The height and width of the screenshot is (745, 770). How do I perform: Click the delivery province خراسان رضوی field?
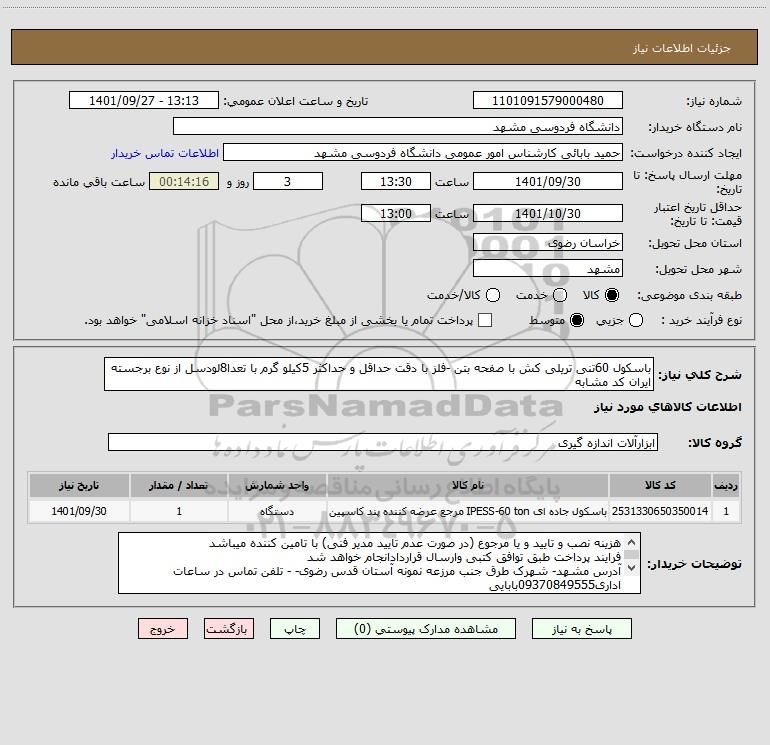548,242
